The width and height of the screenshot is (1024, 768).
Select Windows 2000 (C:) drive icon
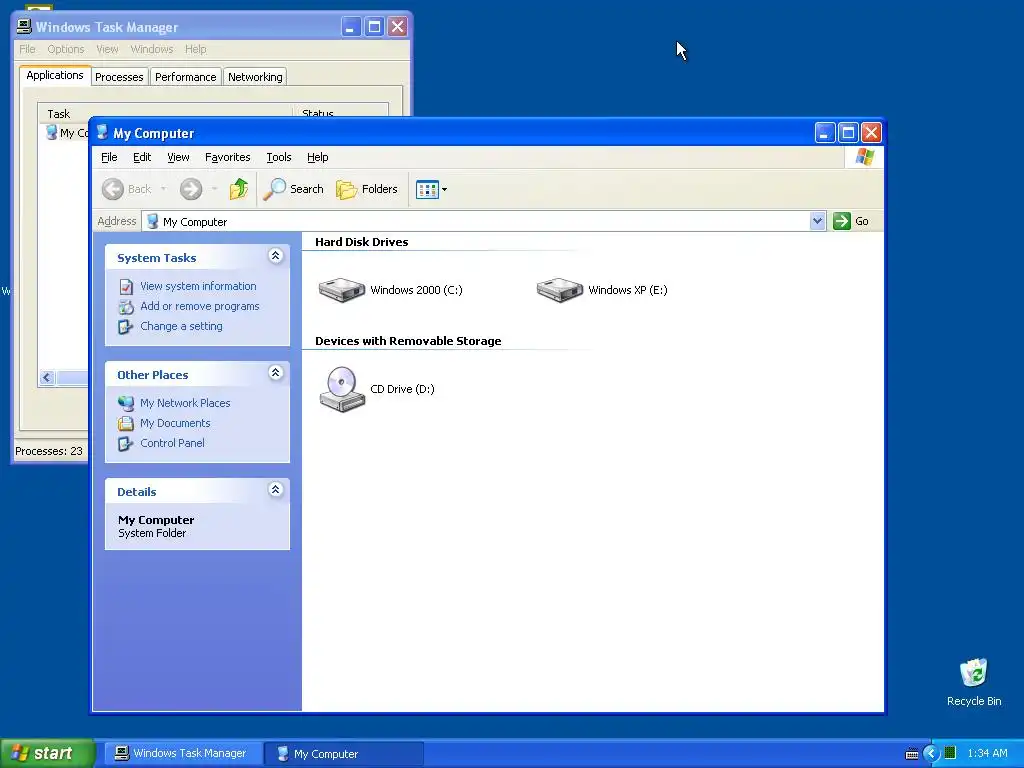pyautogui.click(x=342, y=290)
